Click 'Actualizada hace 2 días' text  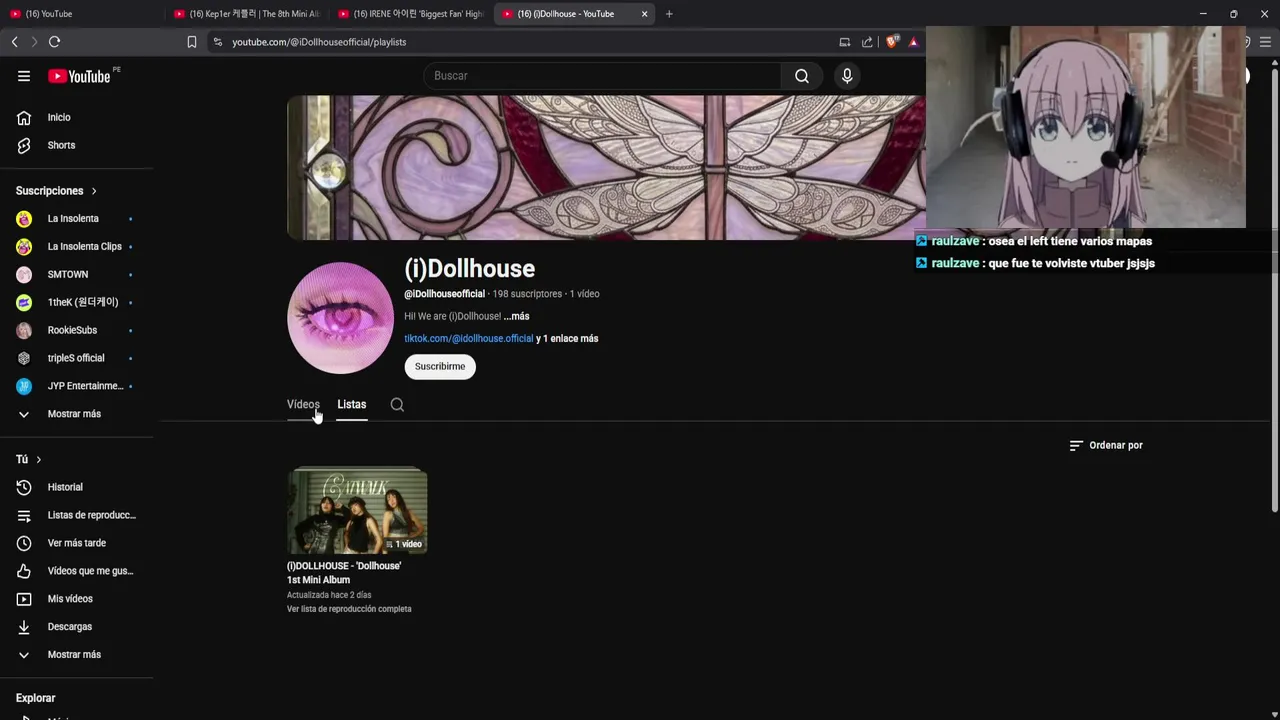click(329, 595)
